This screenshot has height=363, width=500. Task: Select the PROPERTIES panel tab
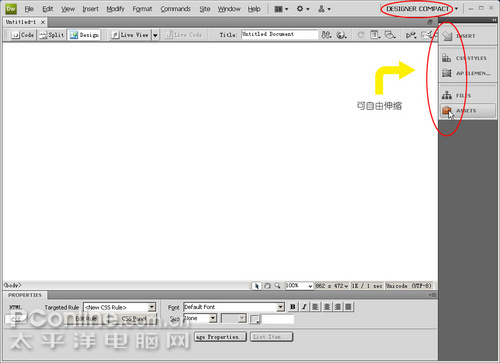[x=25, y=295]
